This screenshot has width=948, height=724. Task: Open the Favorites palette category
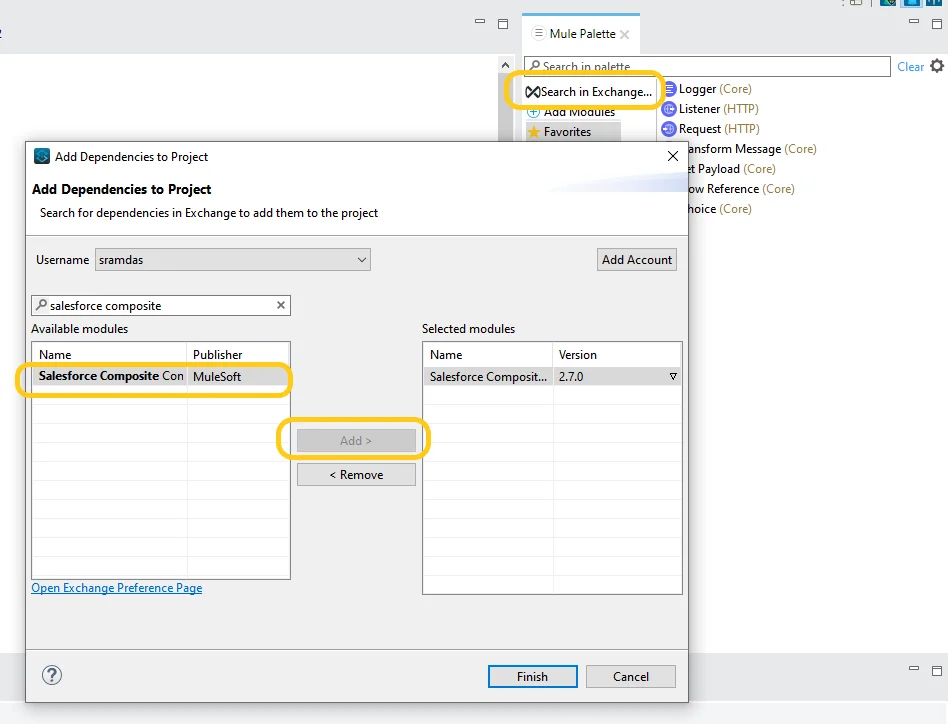(572, 131)
